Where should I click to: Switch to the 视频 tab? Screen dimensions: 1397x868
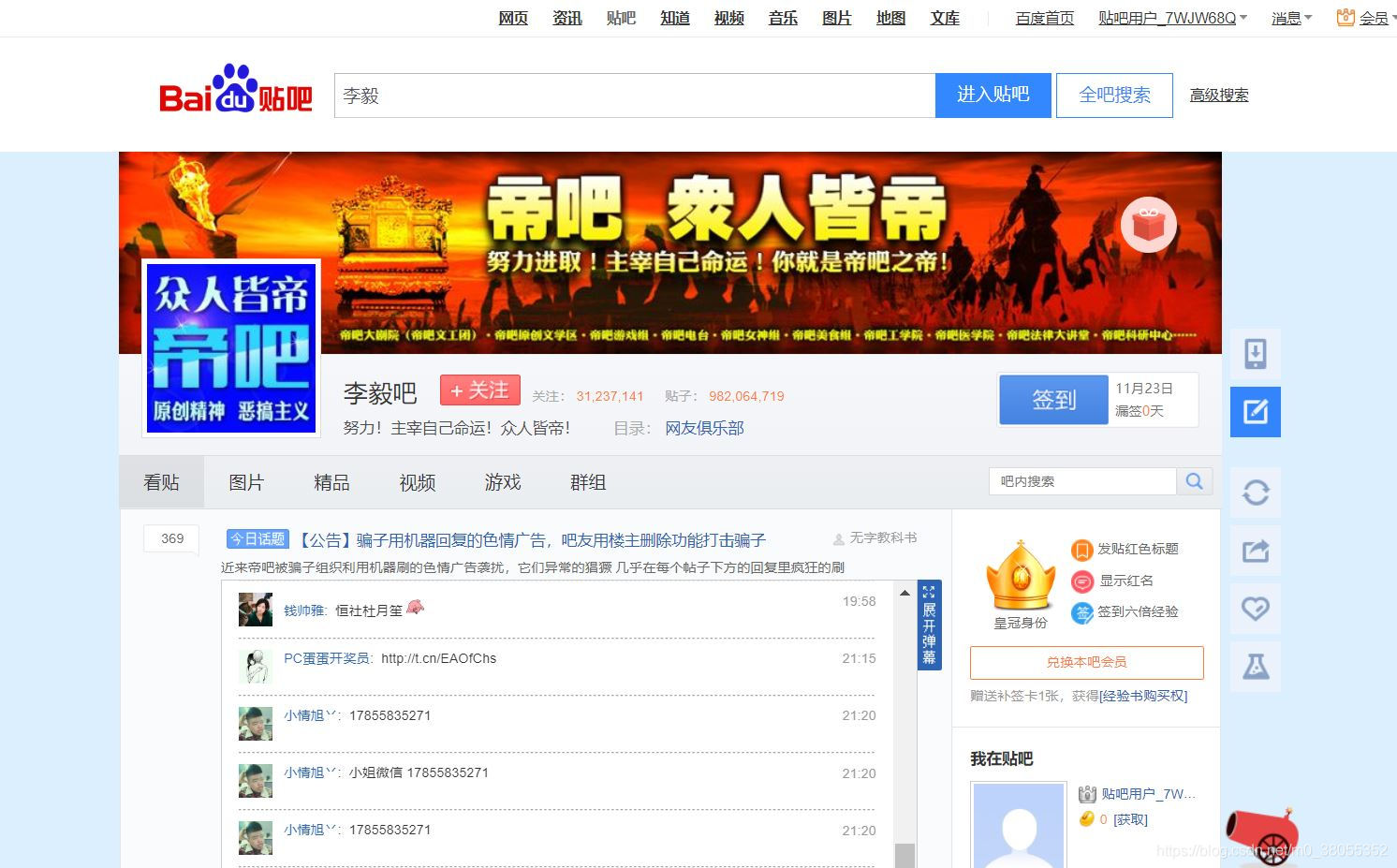coord(418,482)
